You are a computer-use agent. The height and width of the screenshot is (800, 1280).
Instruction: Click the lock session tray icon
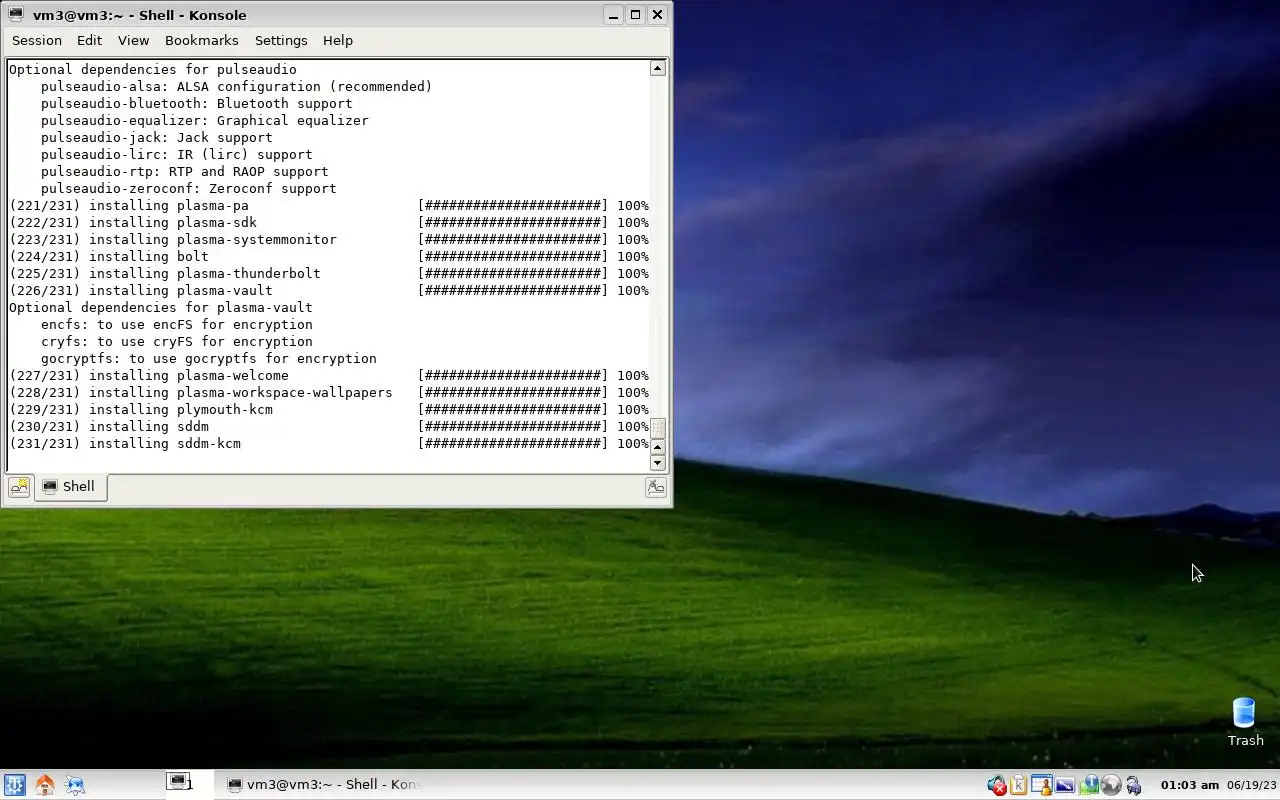1133,785
